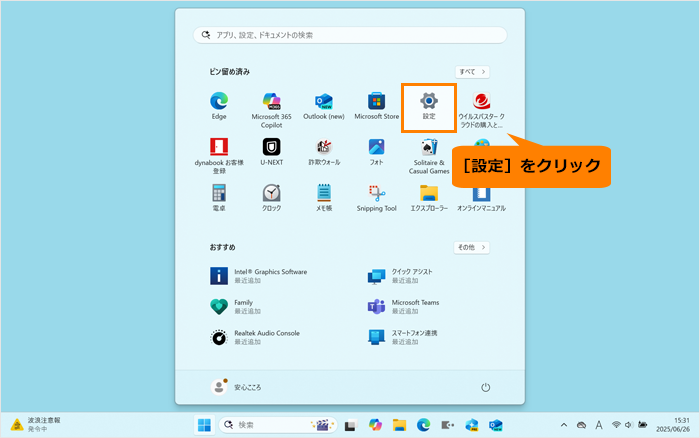Open Wi-Fi network tray icon

pyautogui.click(x=616, y=425)
